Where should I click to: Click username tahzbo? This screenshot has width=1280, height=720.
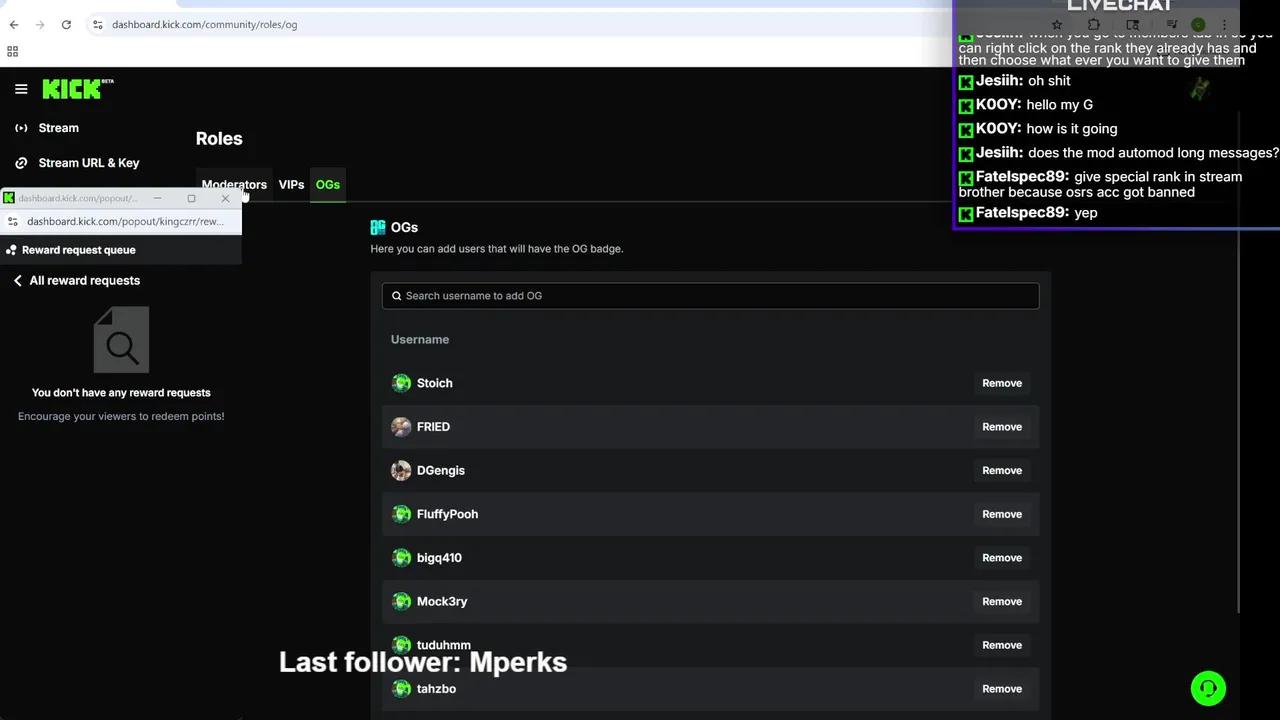[x=436, y=689]
